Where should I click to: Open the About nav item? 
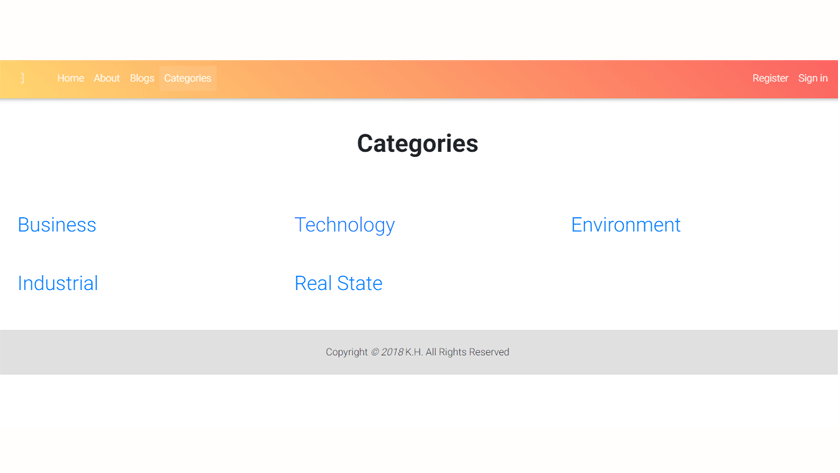tap(107, 78)
